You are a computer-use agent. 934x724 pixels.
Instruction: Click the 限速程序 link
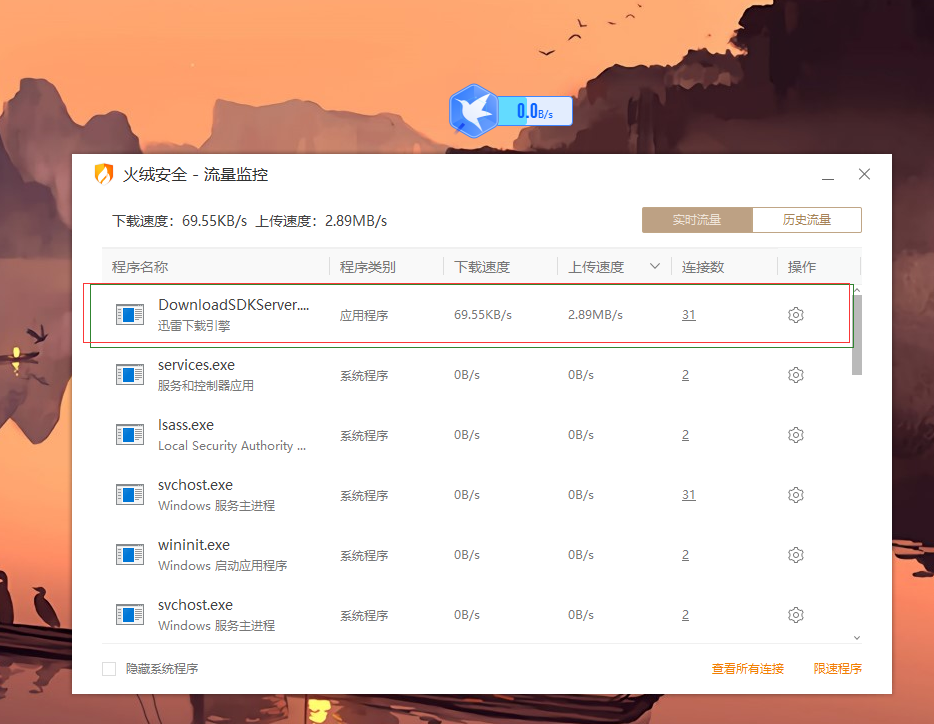838,668
